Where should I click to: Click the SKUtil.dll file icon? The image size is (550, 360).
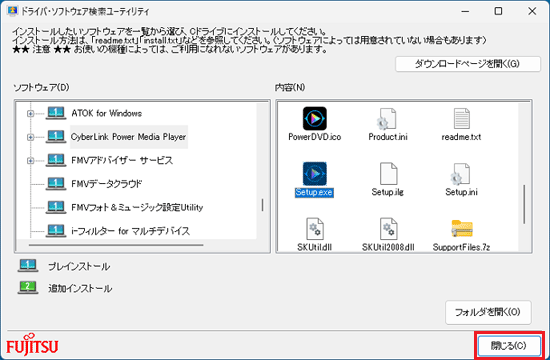315,229
